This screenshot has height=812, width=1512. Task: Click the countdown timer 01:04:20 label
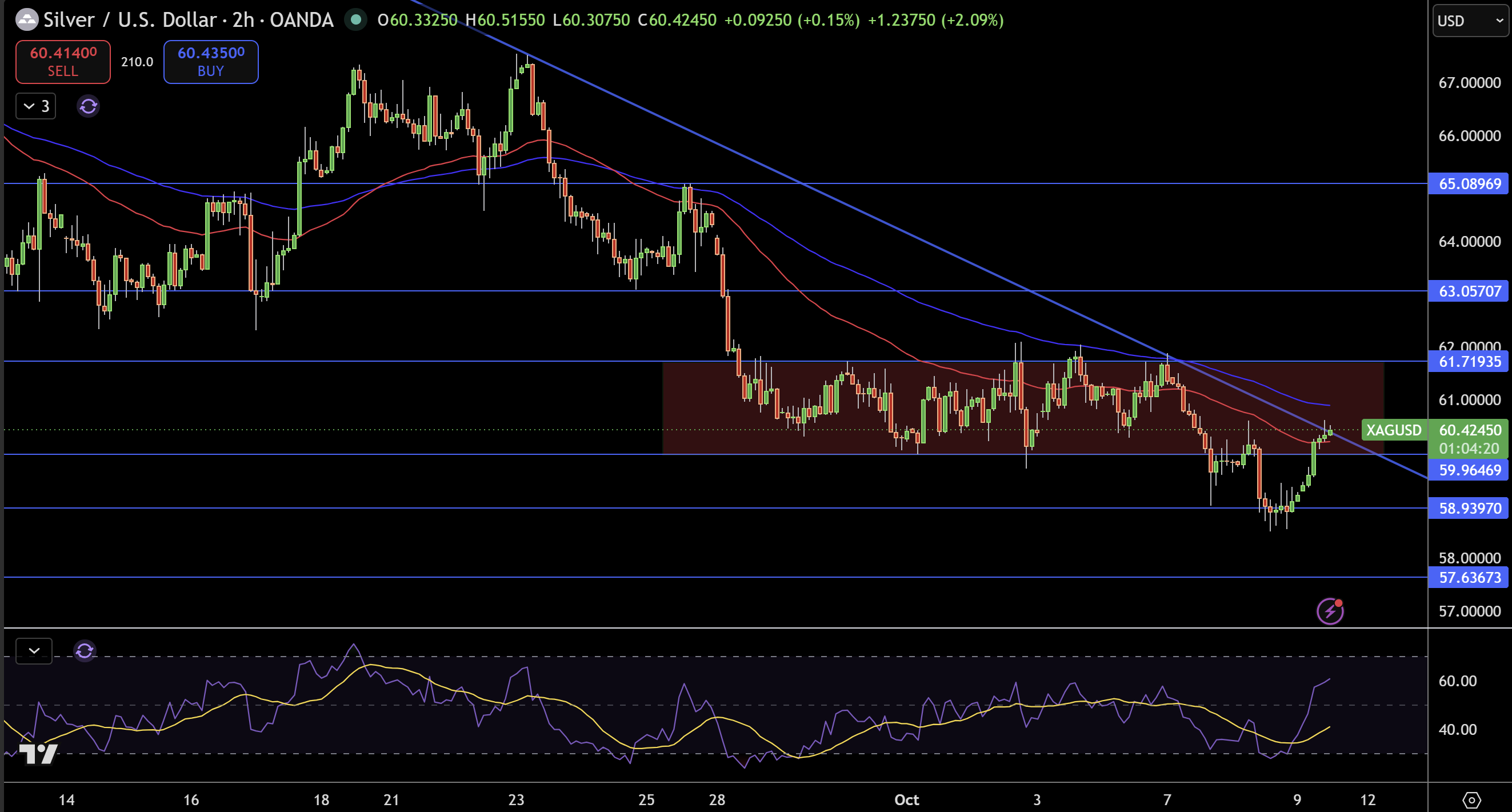pyautogui.click(x=1469, y=449)
